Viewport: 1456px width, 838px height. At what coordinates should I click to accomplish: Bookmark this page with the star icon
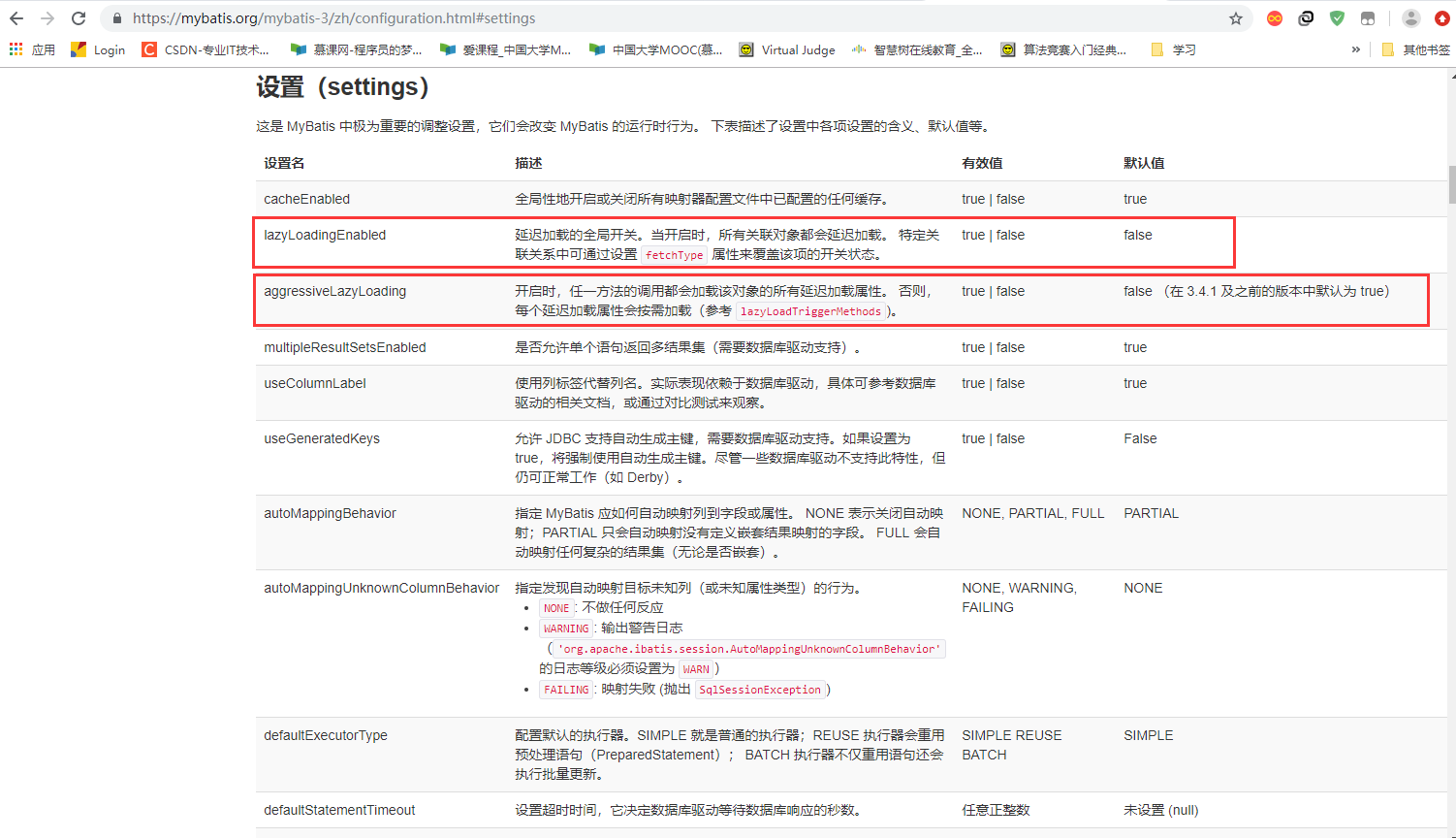(1236, 17)
